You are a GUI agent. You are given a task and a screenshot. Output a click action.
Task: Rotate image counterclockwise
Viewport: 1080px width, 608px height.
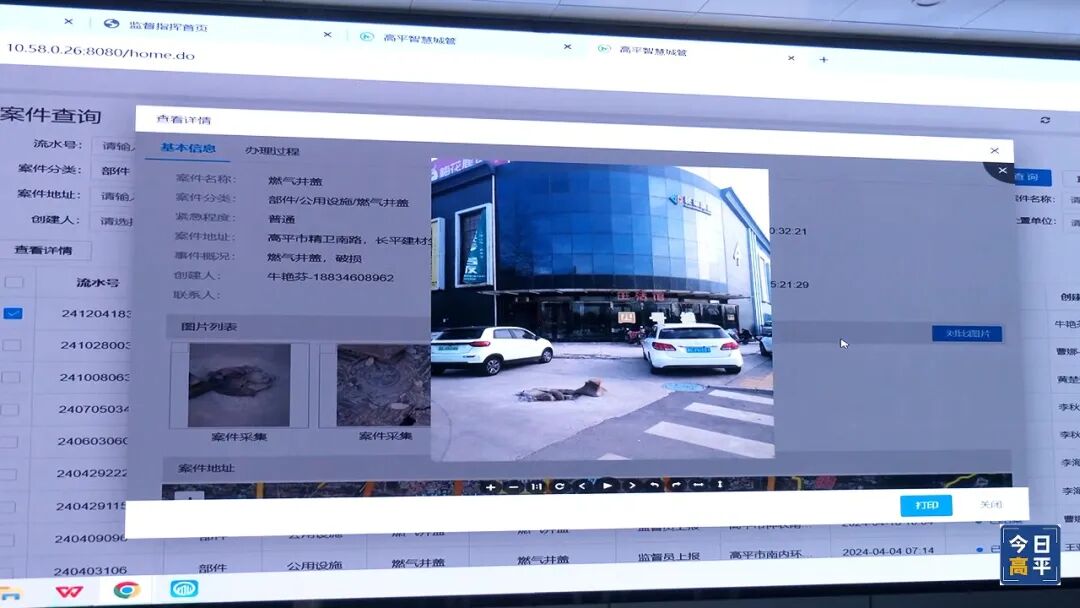tap(654, 485)
